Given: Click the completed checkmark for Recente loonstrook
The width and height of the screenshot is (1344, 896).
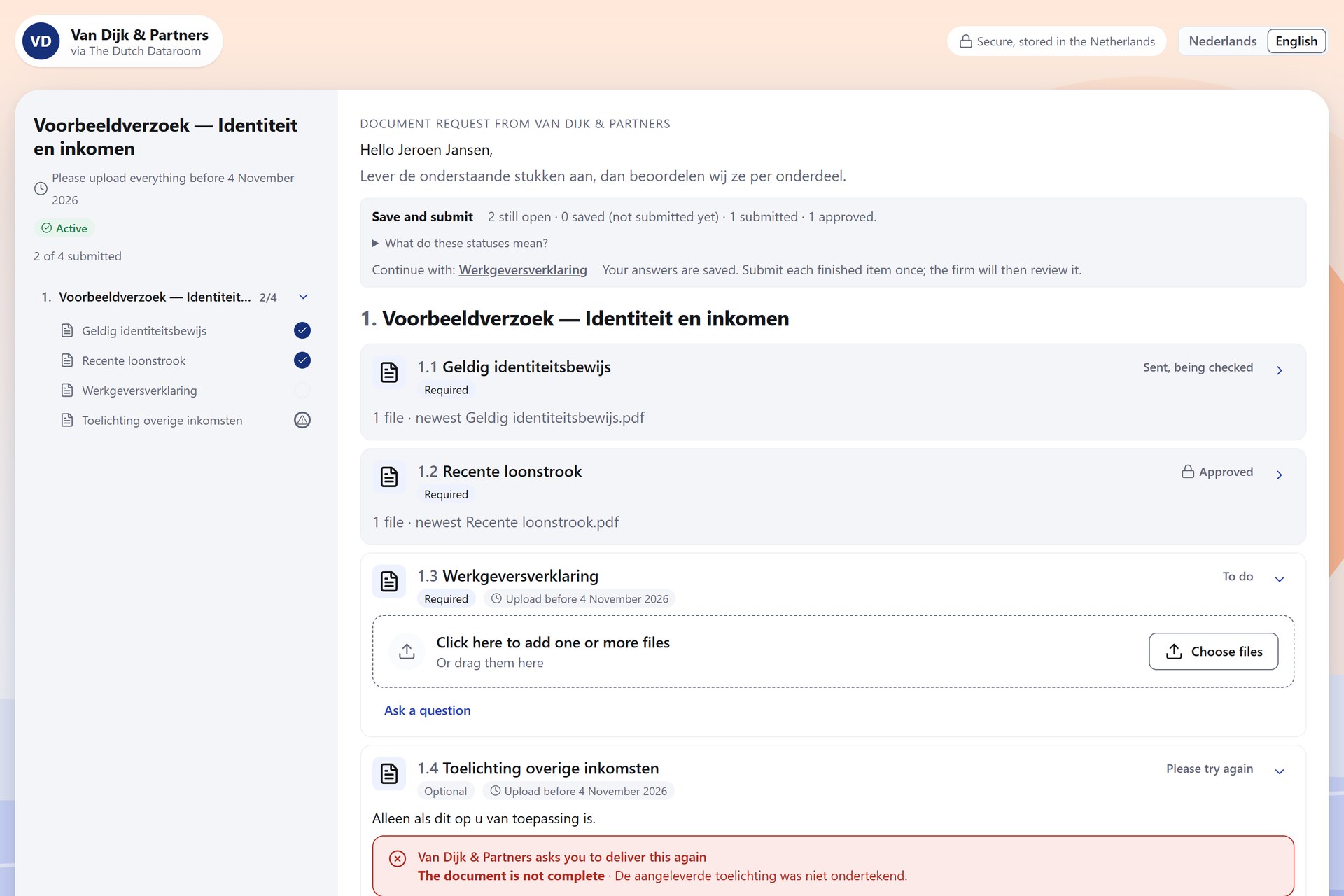Looking at the screenshot, I should (x=302, y=360).
